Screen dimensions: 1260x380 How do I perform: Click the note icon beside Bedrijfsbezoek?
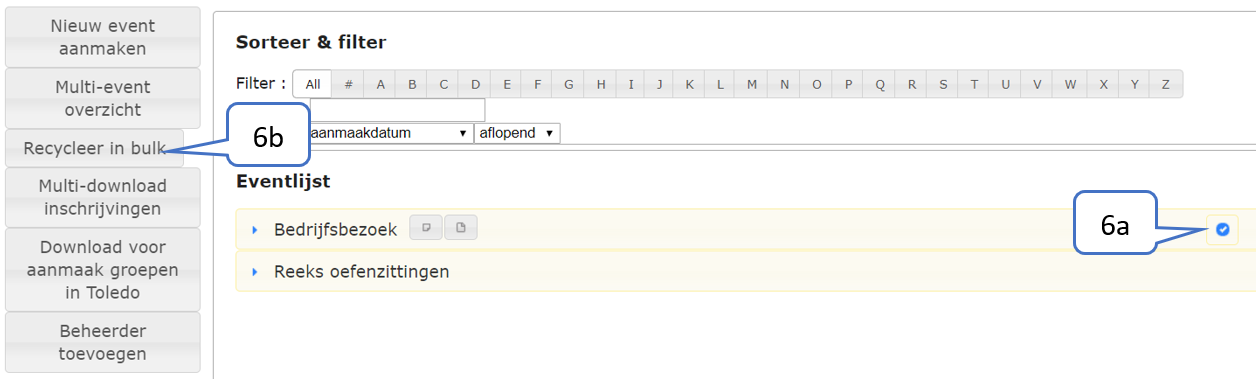(426, 228)
